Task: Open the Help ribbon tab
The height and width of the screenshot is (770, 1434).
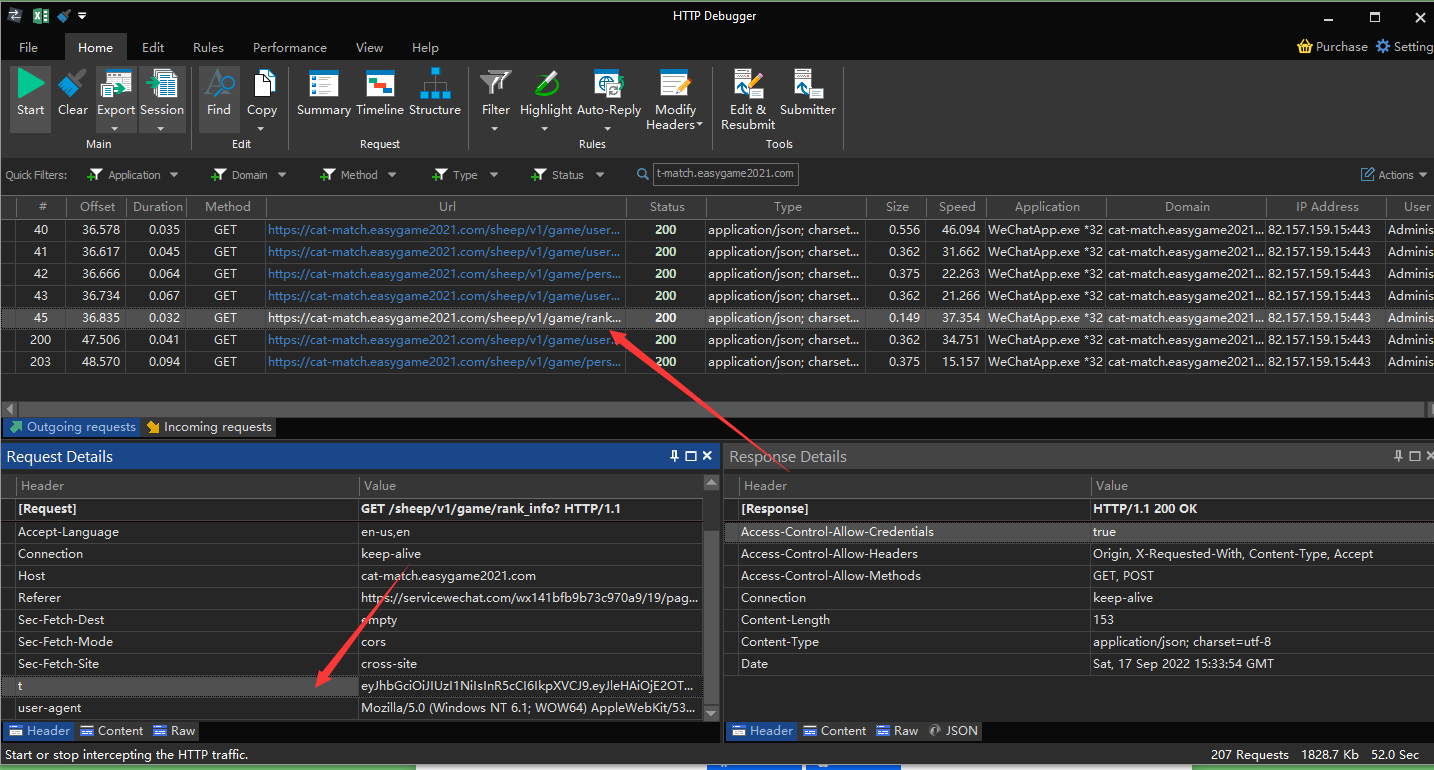Action: (425, 47)
